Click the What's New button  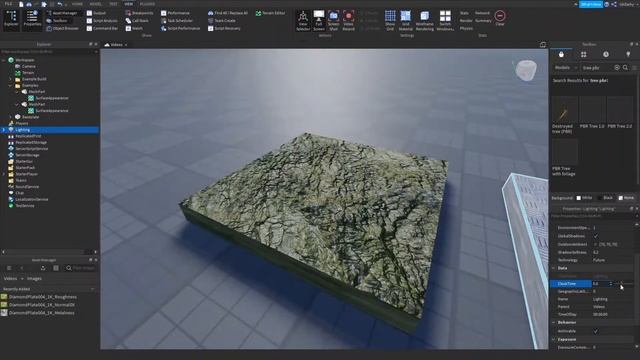[x=591, y=4]
